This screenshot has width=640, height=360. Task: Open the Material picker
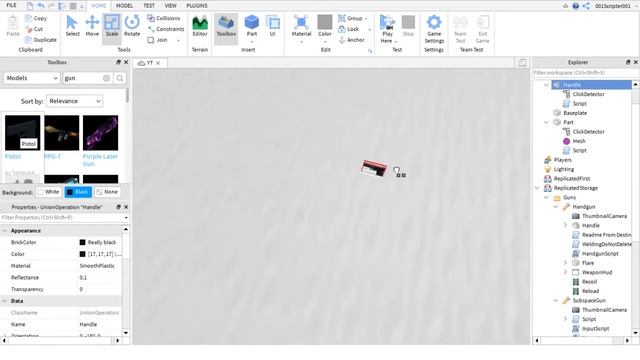(301, 29)
